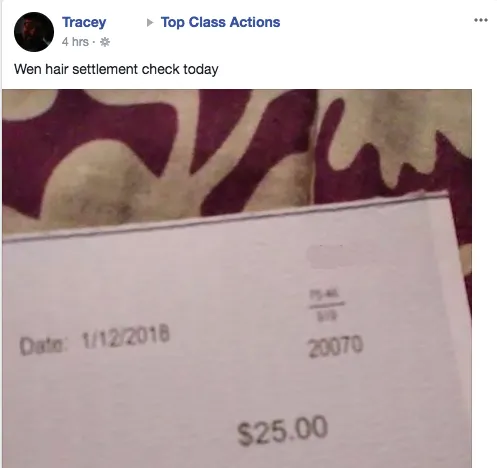Open the Top Class Actions page link

click(x=220, y=22)
